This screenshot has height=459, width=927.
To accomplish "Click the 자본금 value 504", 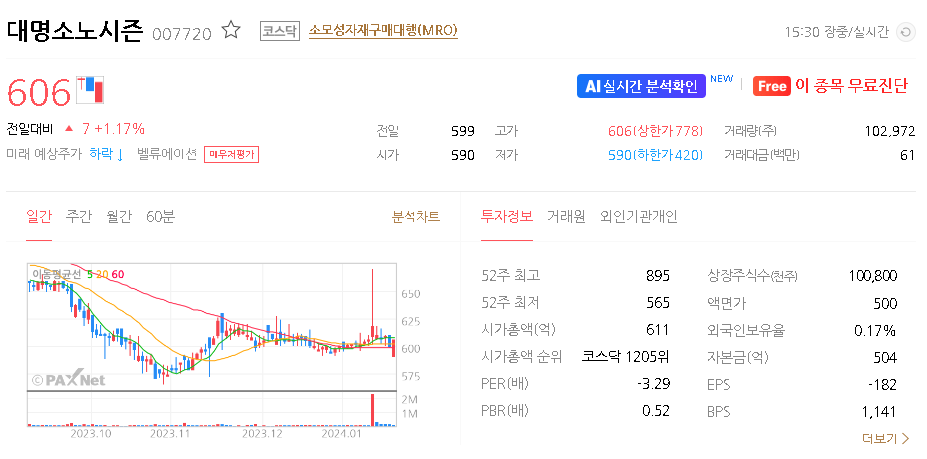I will click(885, 357).
